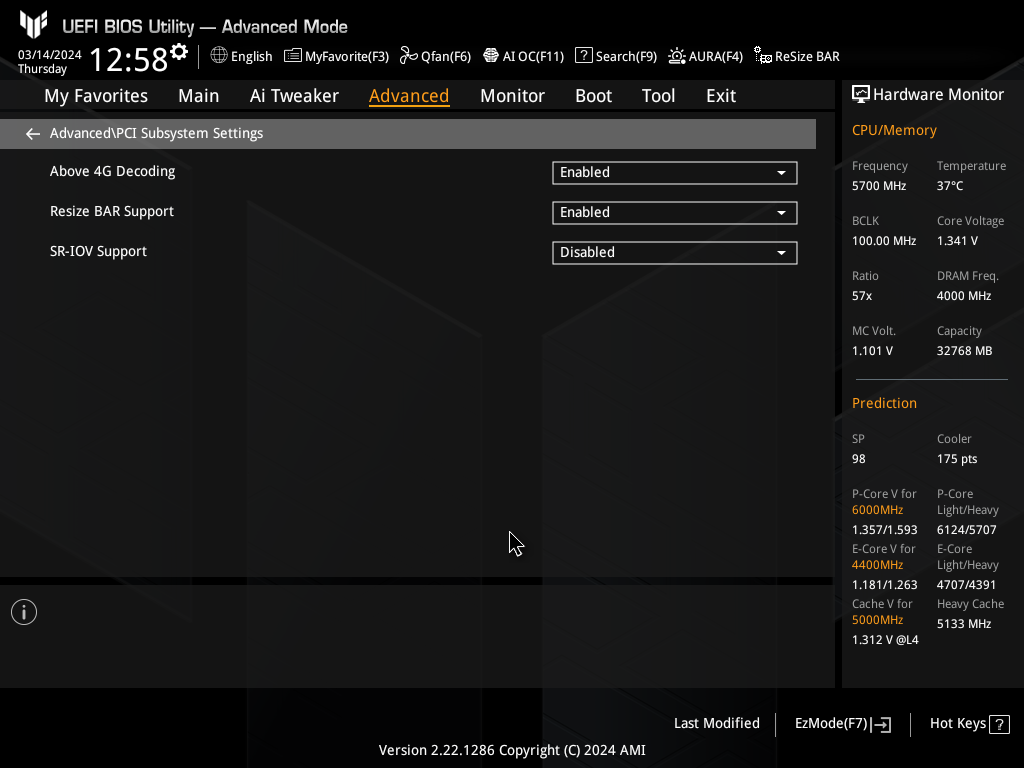
Task: Open Above 4G Decoding dropdown
Action: [x=675, y=172]
